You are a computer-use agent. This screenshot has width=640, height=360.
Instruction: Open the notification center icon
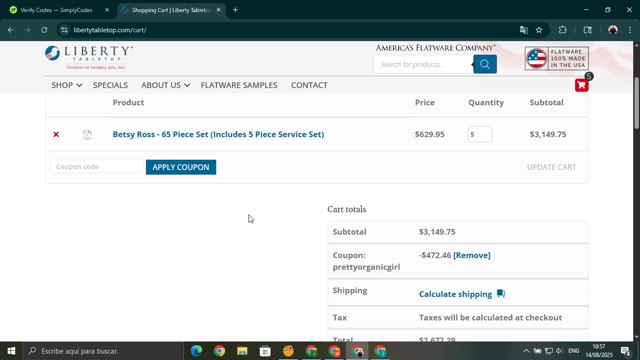(625, 351)
